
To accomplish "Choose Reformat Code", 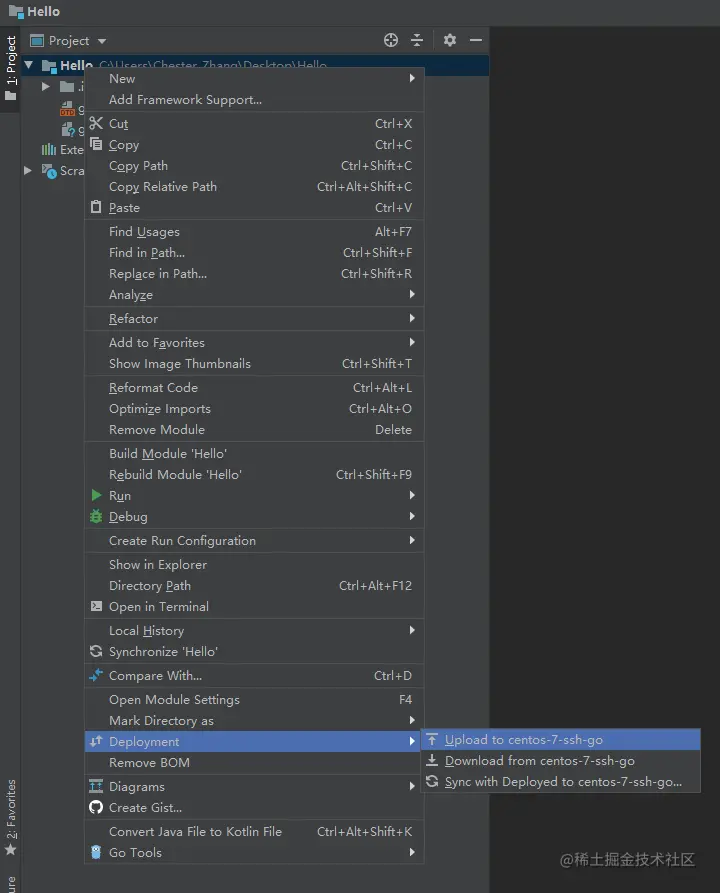I will pos(254,387).
